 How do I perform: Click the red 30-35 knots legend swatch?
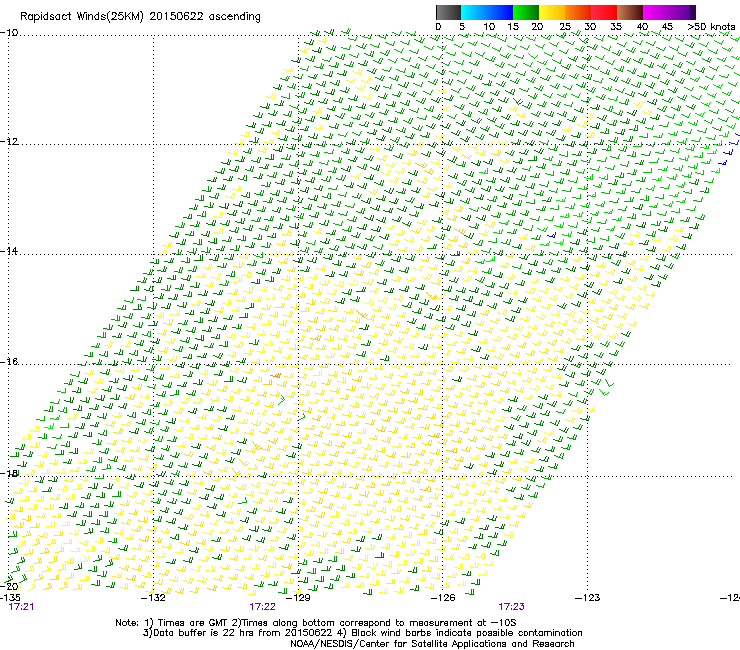(x=604, y=12)
